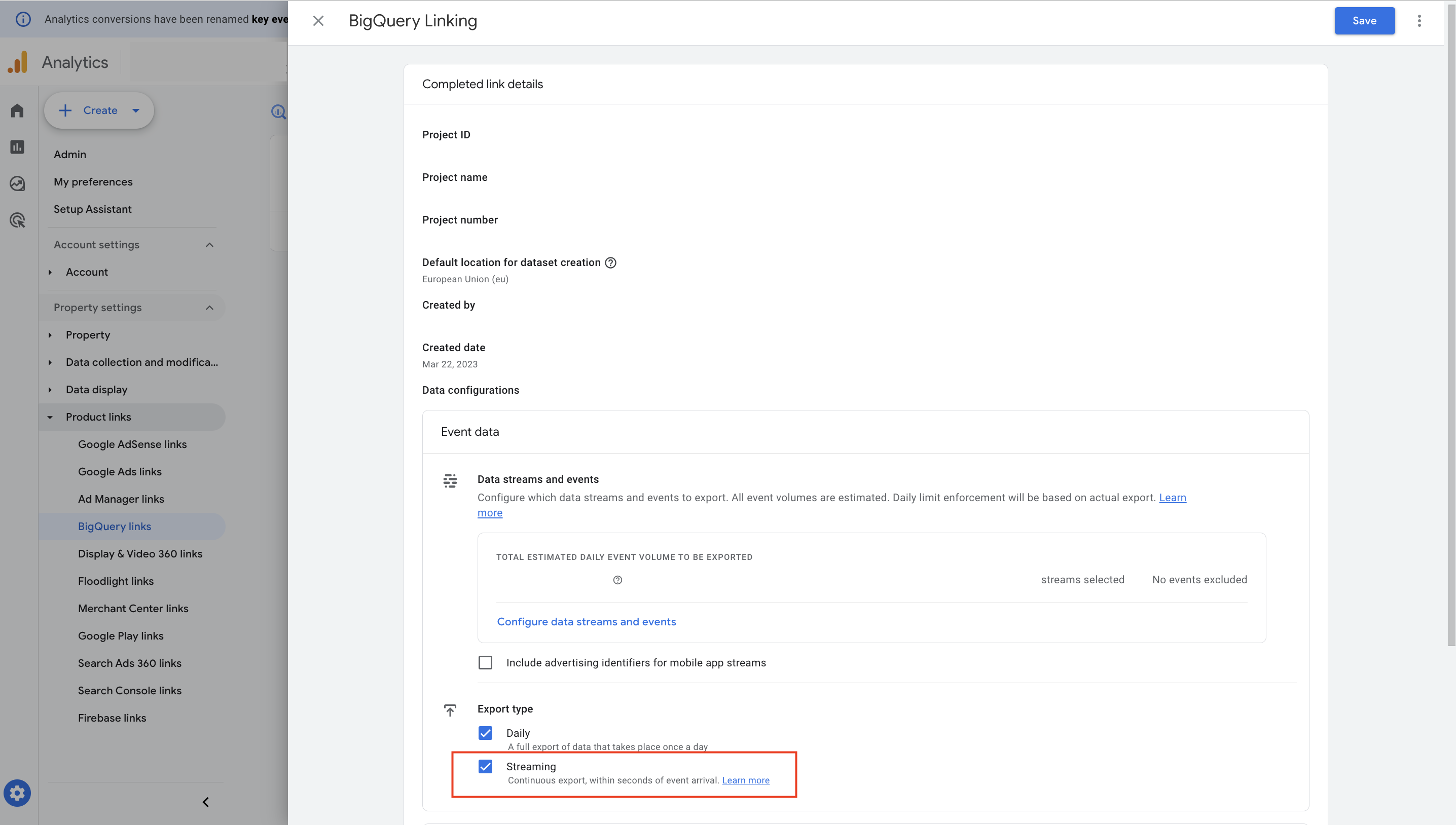Screen dimensions: 1456x825
Task: Click the help icon beside Default location
Action: (610, 262)
